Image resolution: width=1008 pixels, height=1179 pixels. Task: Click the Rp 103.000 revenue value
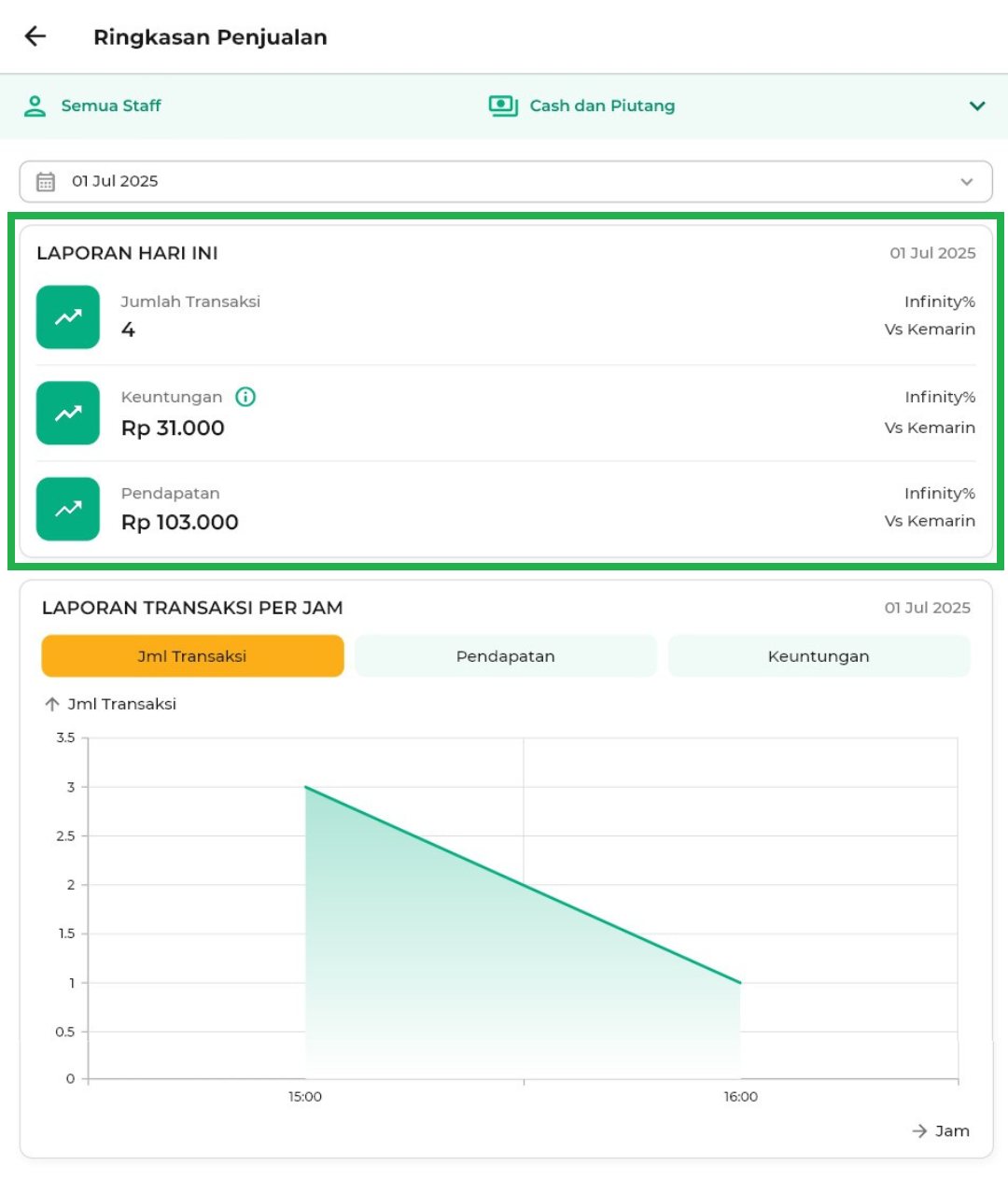coord(180,523)
